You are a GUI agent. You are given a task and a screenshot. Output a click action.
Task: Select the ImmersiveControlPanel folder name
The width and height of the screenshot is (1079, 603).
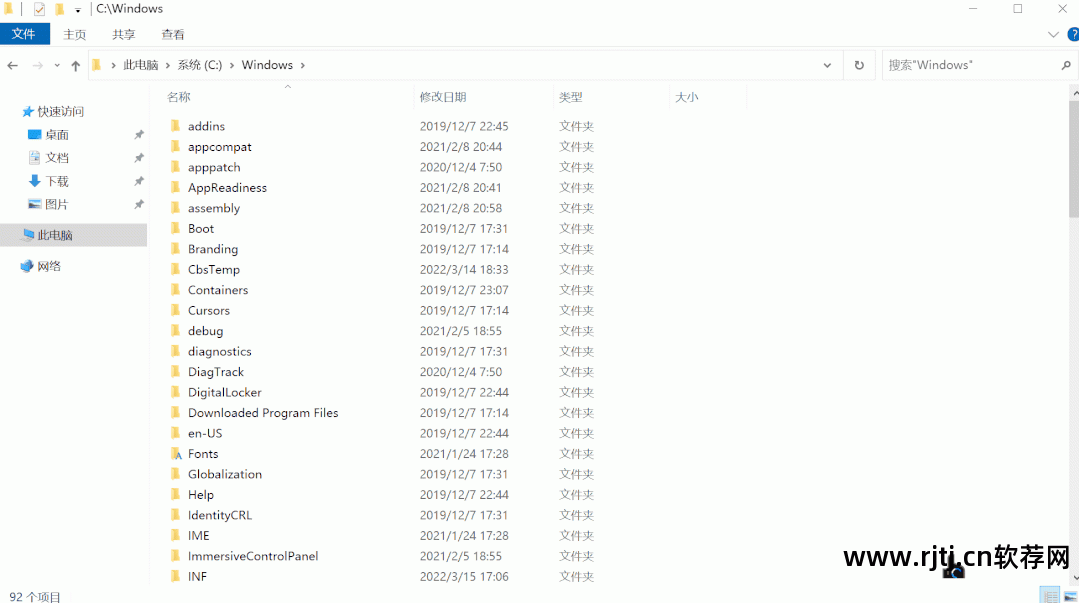point(253,556)
